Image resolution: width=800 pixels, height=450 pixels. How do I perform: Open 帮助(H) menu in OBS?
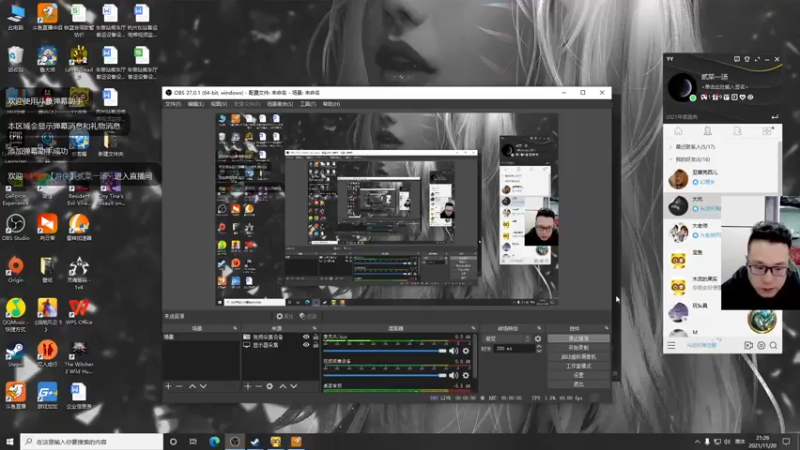pos(332,104)
